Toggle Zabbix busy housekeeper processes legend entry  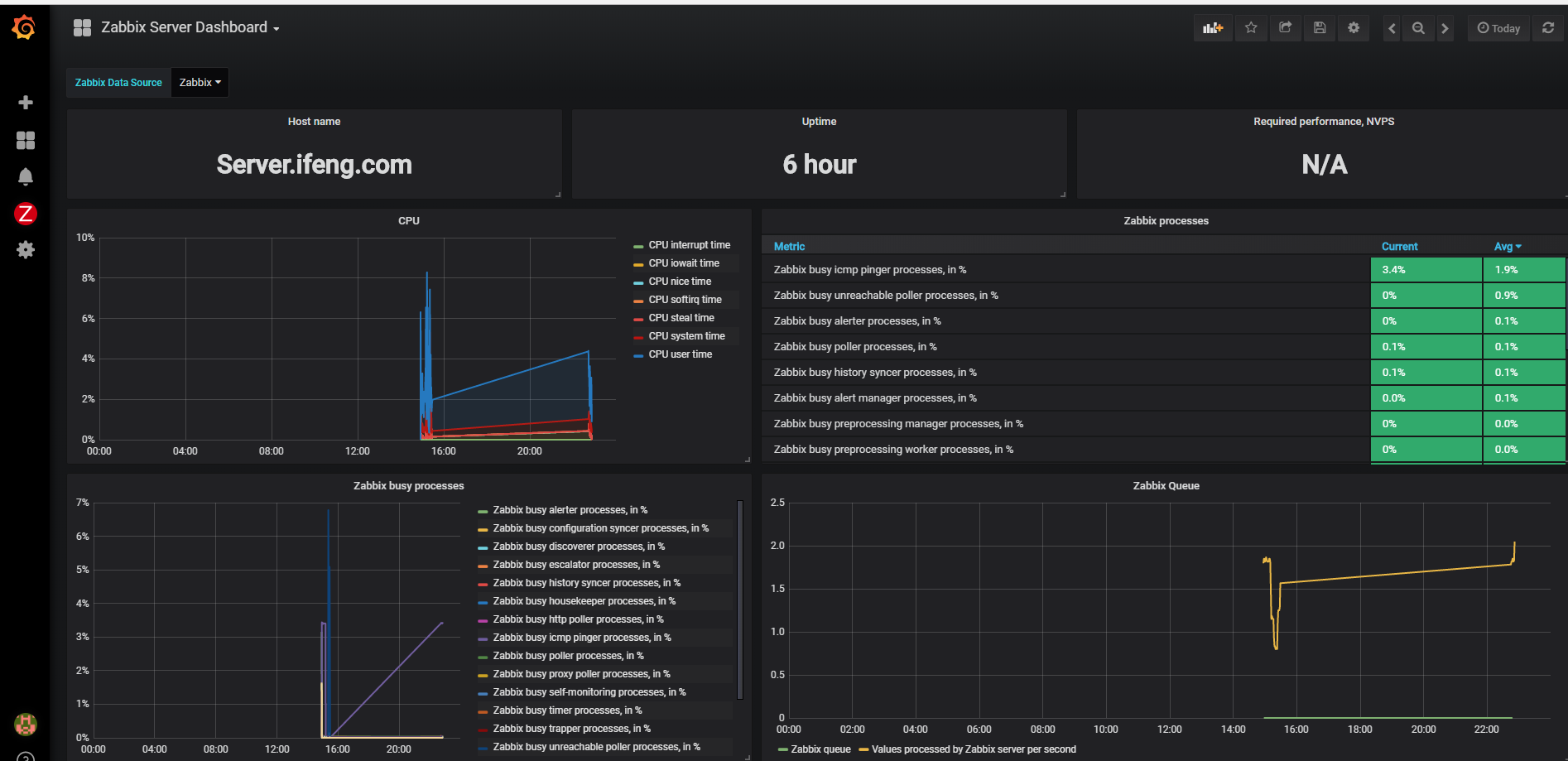584,601
